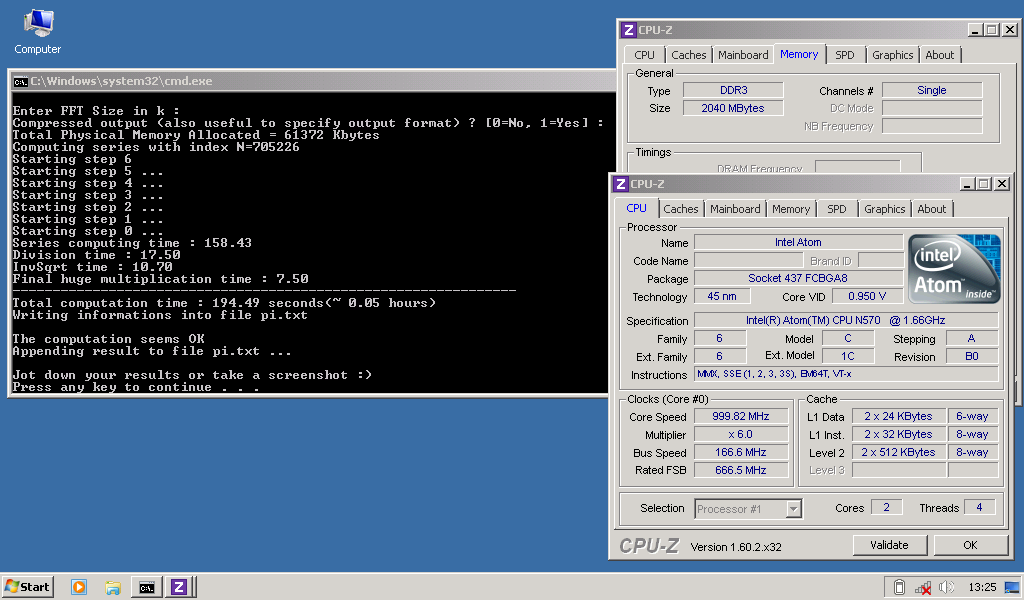
Task: Minimize the back CPU-Z Memory window
Action: point(975,30)
